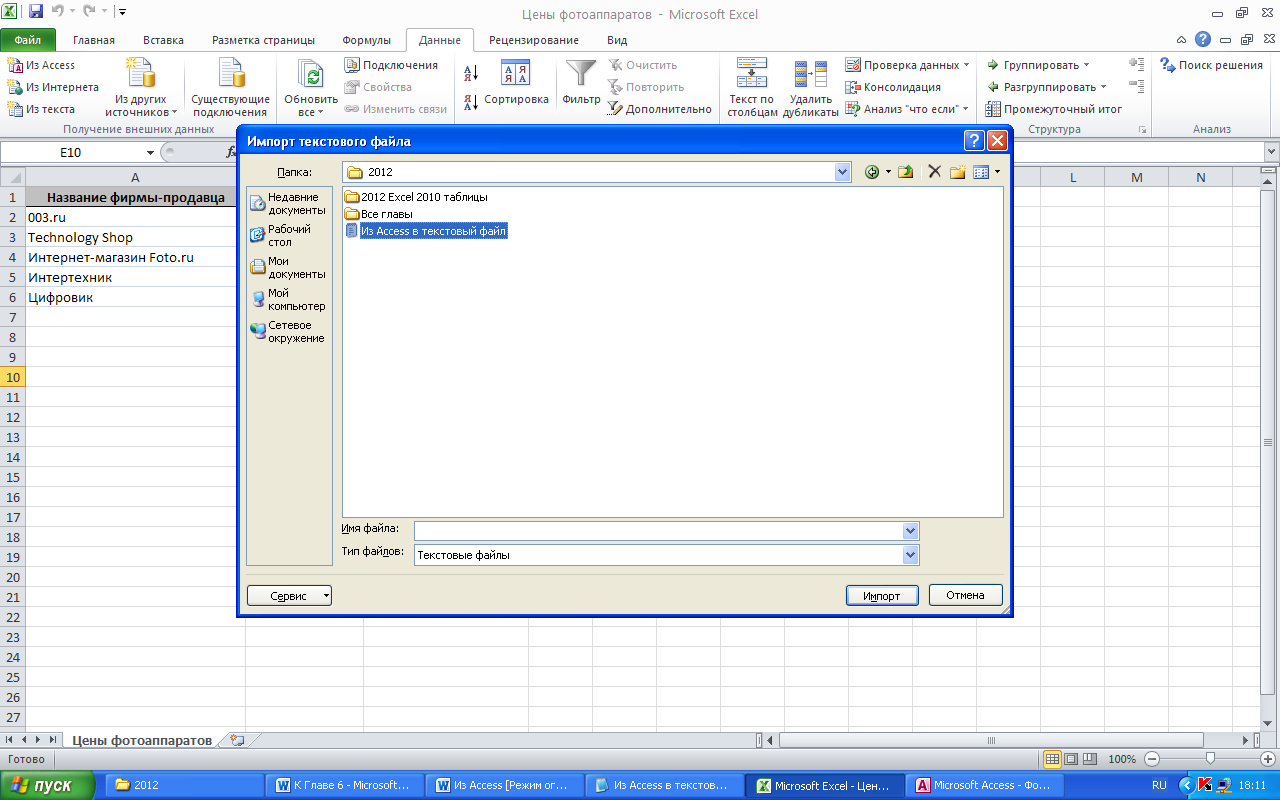Insert new worksheet tab icon
Image resolution: width=1280 pixels, height=800 pixels.
click(237, 740)
